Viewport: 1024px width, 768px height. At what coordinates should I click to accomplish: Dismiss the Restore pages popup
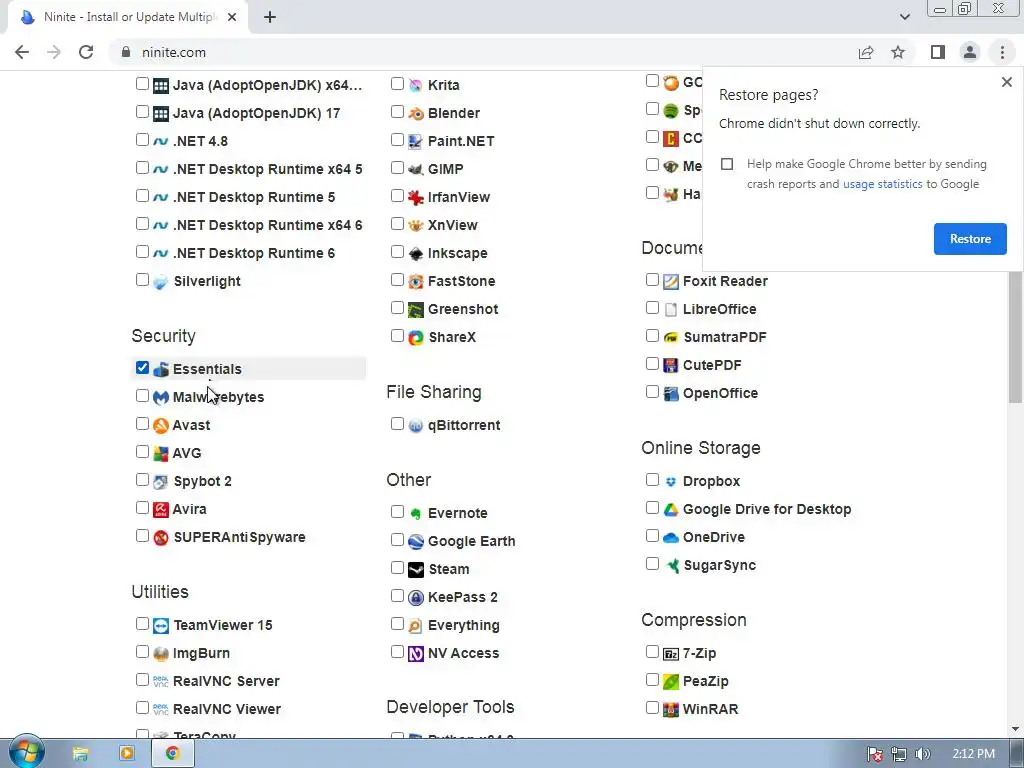1006,82
